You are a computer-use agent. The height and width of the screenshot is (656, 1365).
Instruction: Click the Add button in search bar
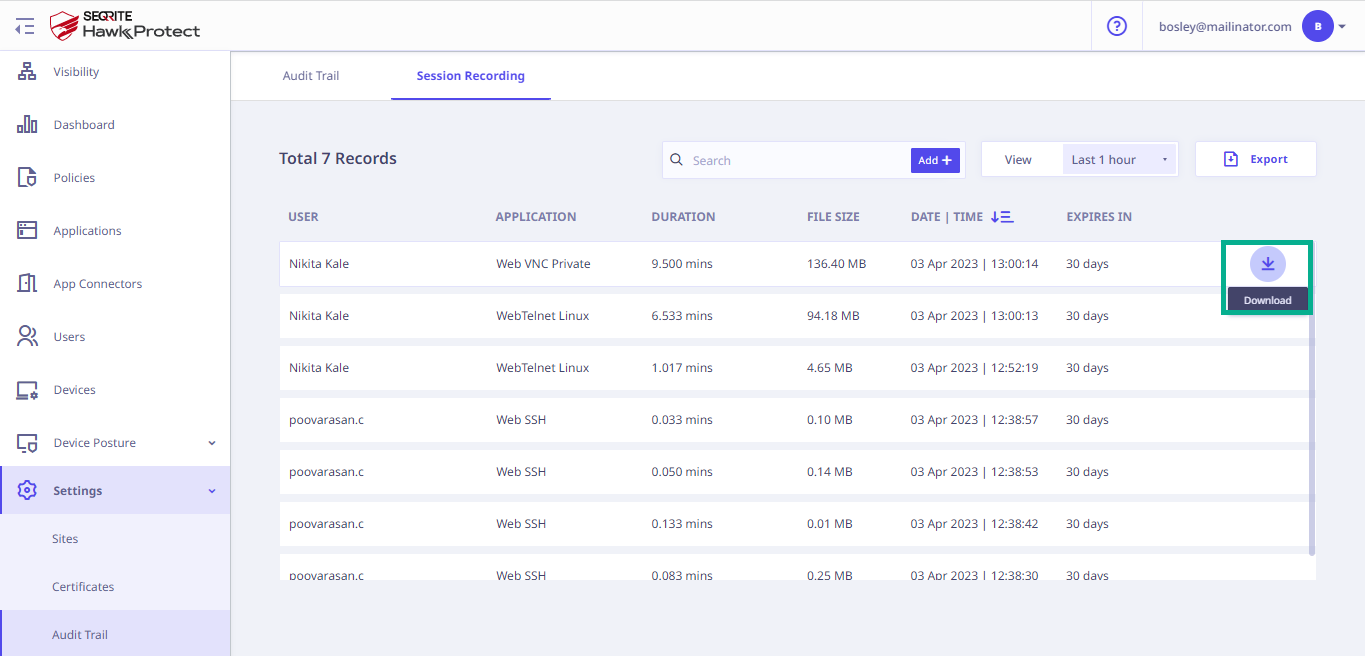pyautogui.click(x=935, y=160)
